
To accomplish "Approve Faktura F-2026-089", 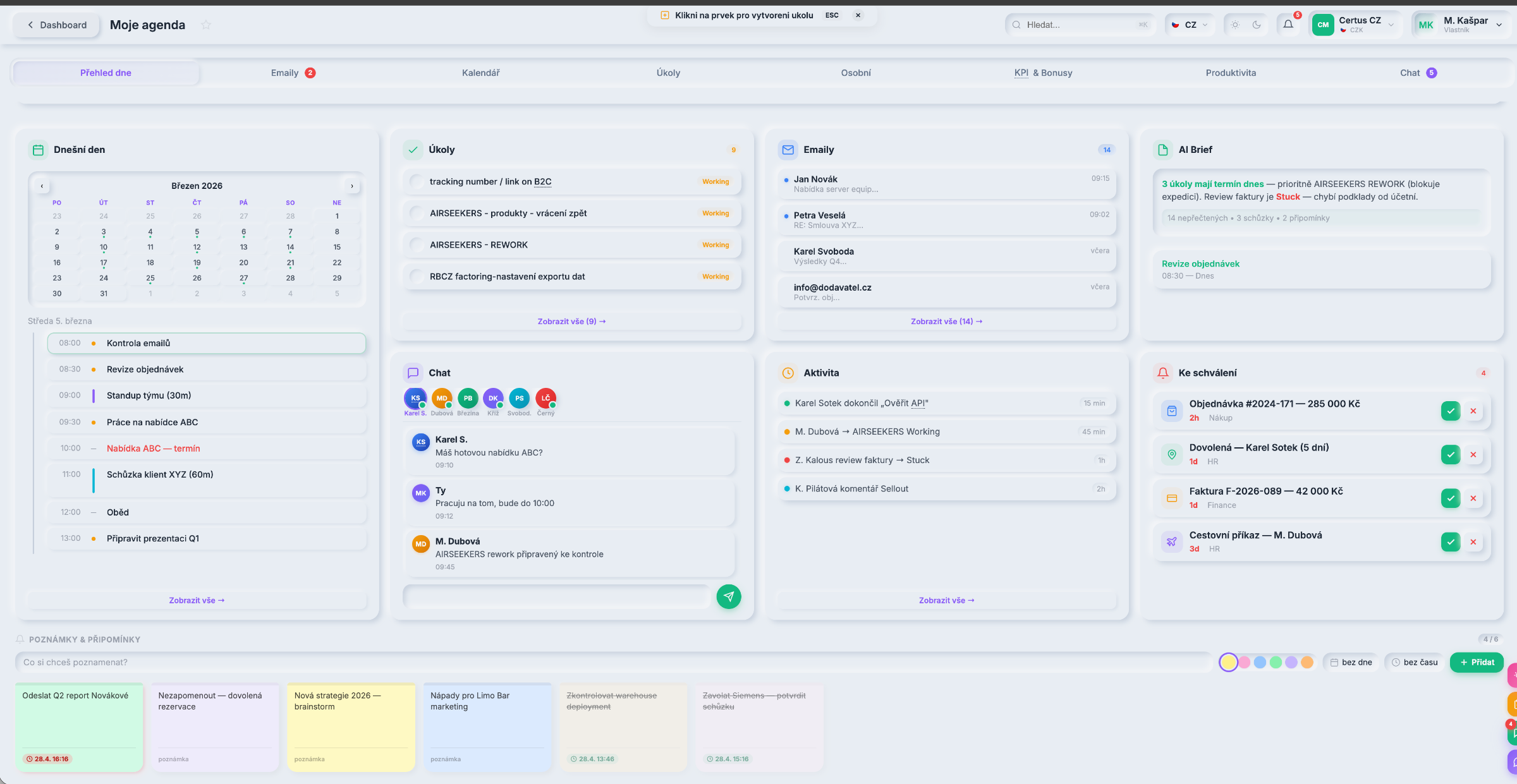I will [x=1451, y=498].
